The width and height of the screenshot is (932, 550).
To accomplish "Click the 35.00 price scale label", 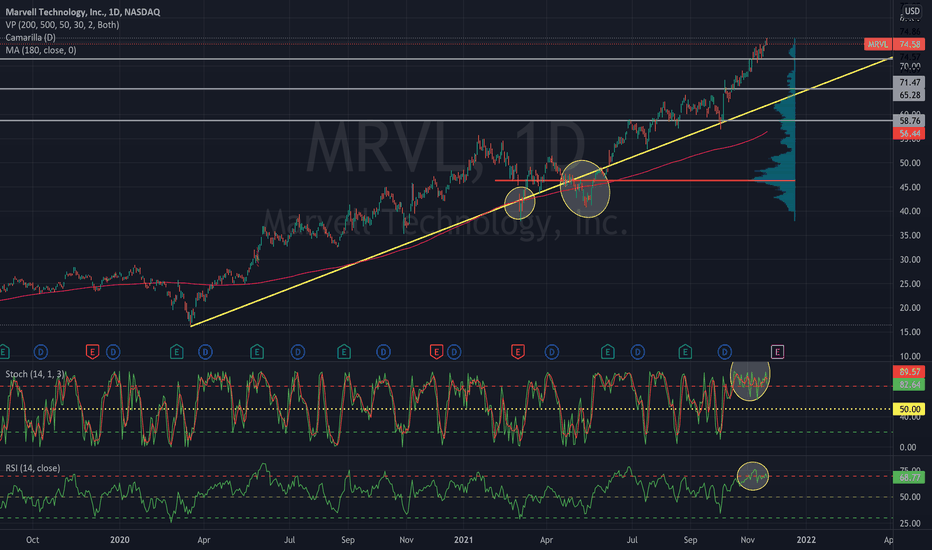I will (910, 235).
